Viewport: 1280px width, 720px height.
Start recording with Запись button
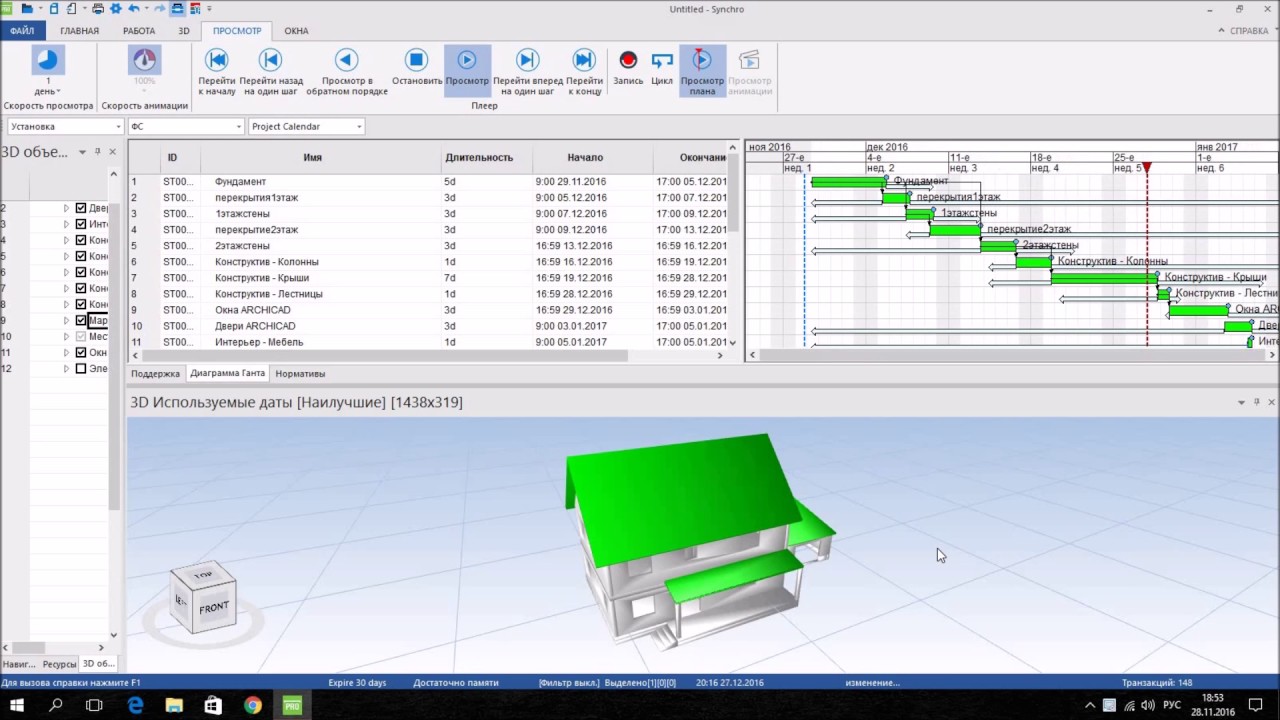(628, 67)
